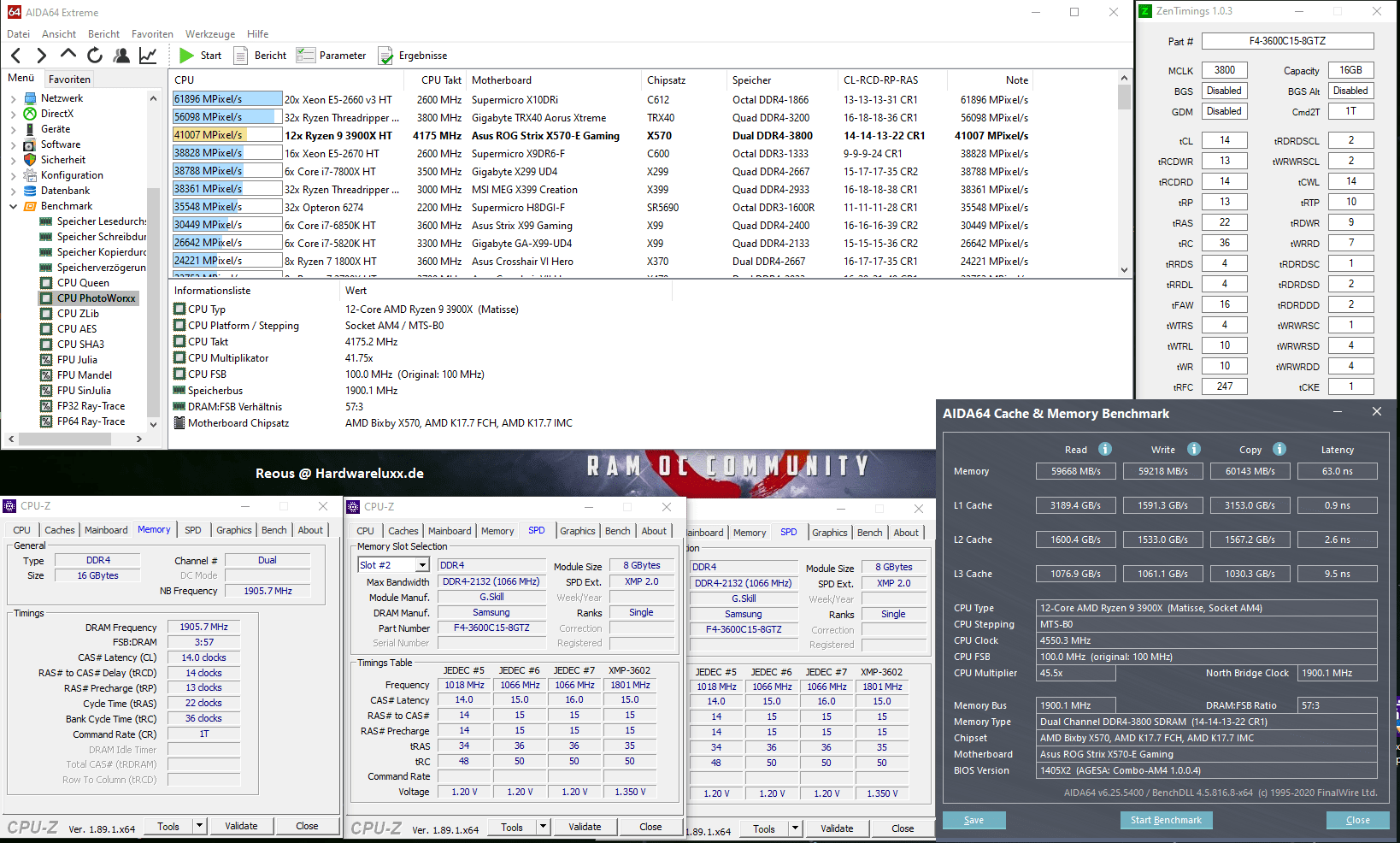Open the Read info icon in Cache & Memory Benchmark

click(1105, 449)
